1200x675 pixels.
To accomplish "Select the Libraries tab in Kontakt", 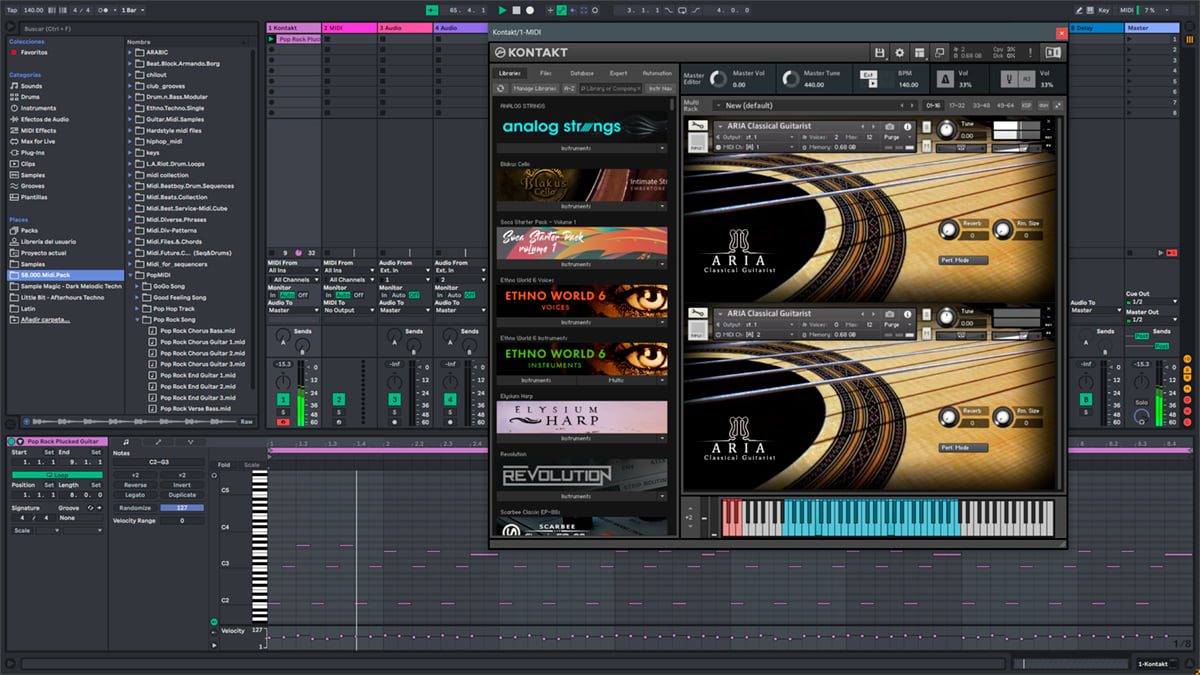I will coord(509,73).
